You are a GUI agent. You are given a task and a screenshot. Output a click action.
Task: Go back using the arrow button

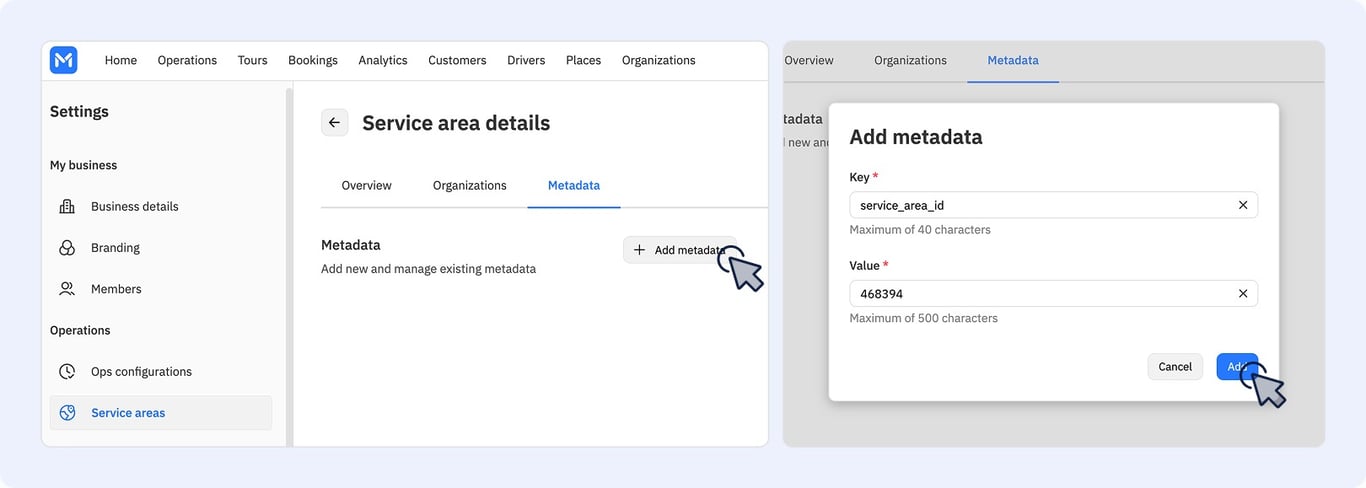point(334,123)
